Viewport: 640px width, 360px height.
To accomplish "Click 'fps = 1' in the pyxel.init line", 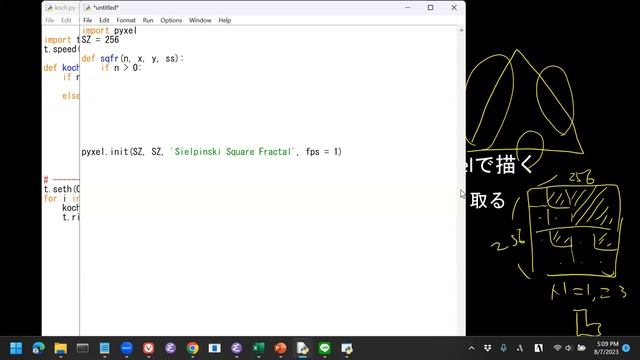I will pos(322,151).
